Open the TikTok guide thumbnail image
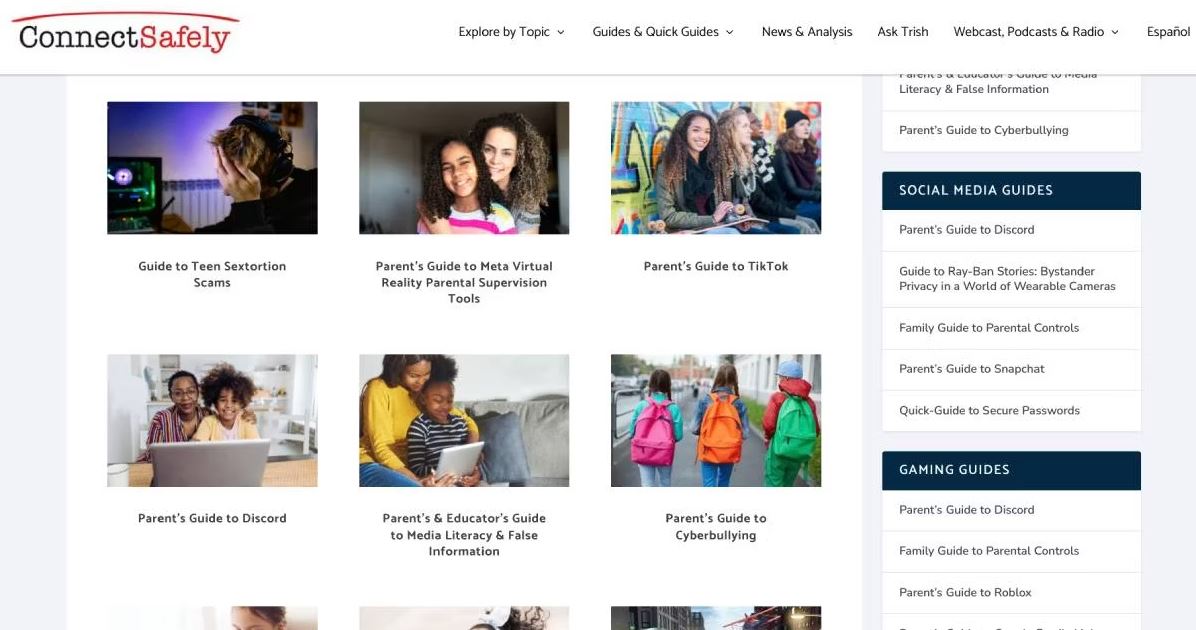Viewport: 1196px width, 630px height. (x=715, y=168)
